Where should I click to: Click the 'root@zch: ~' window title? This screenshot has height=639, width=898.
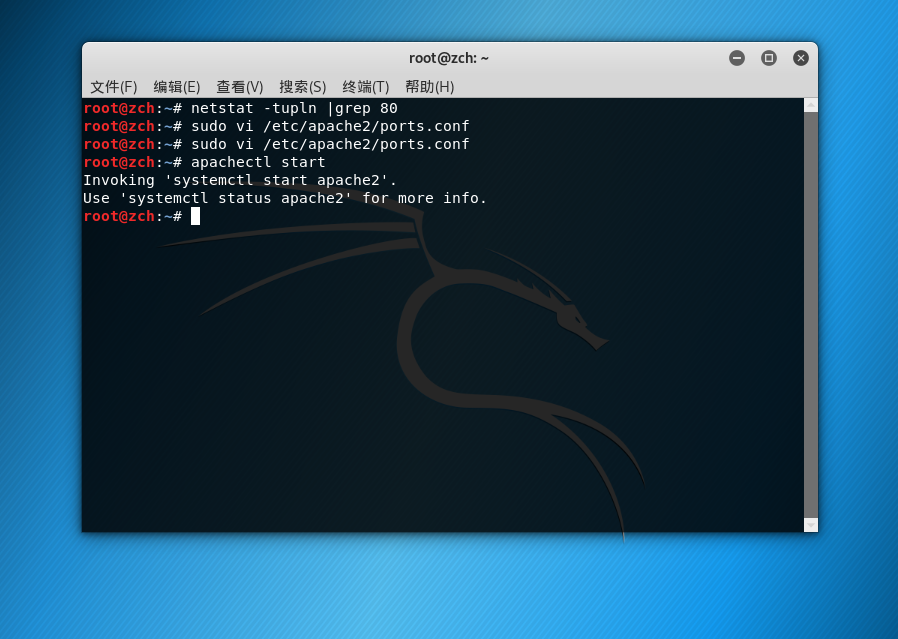click(449, 58)
